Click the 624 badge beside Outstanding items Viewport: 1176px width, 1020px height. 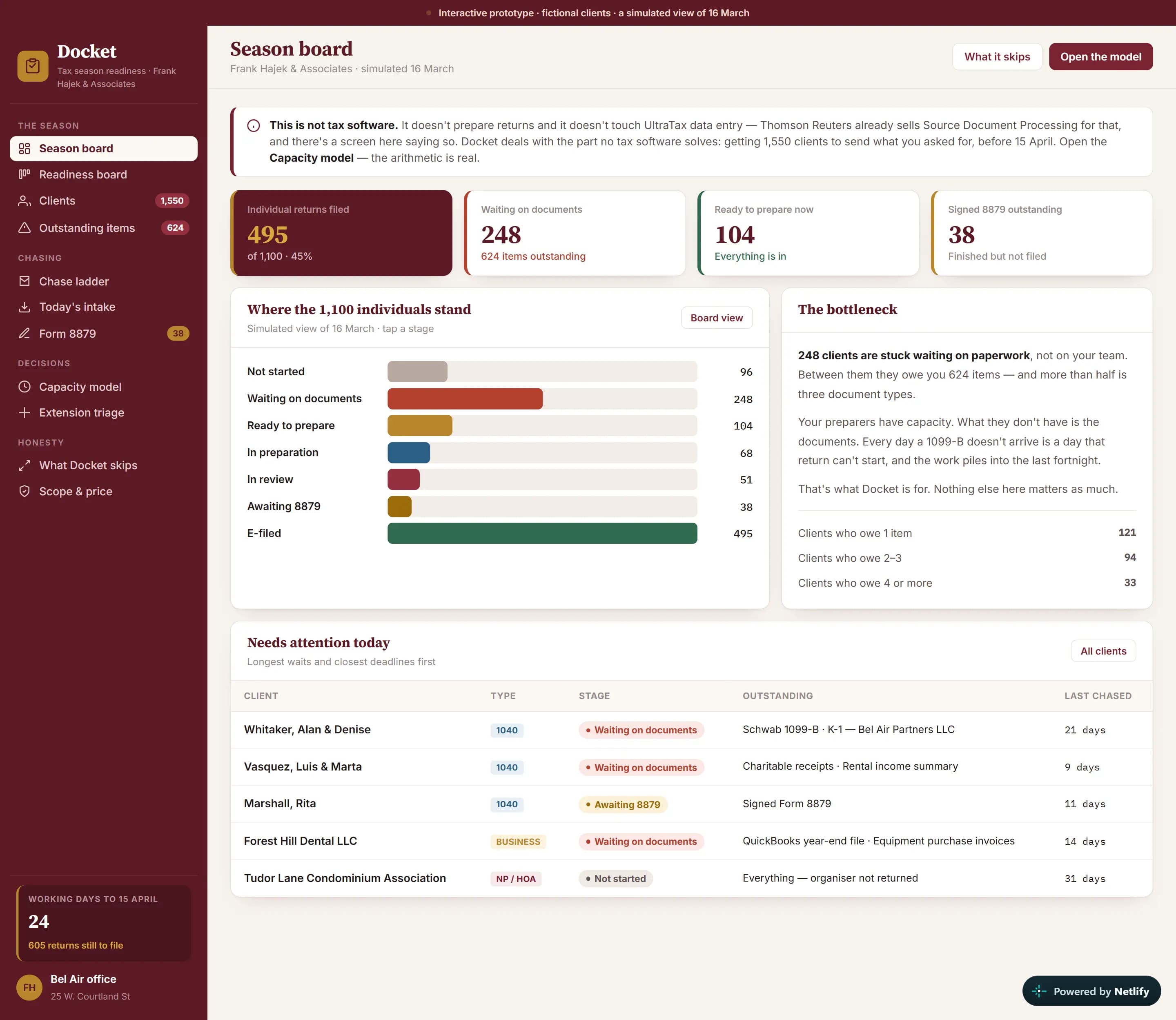pyautogui.click(x=175, y=228)
